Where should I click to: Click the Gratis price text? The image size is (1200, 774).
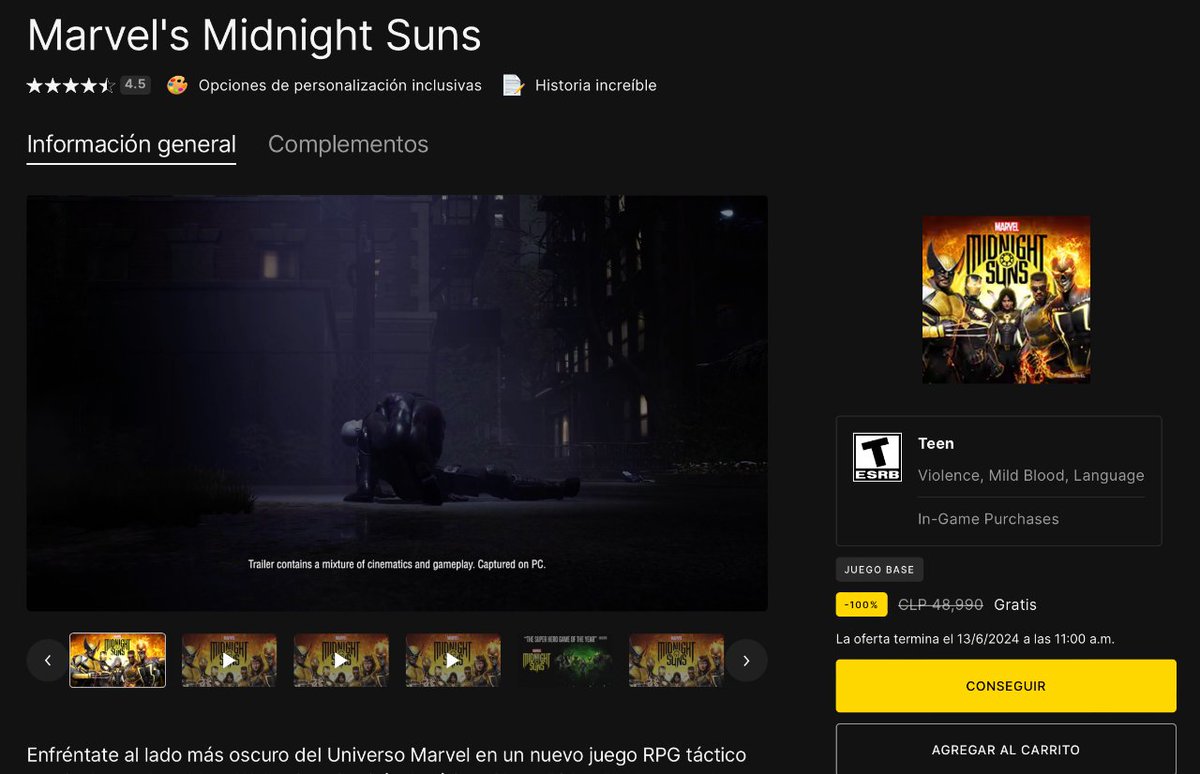[x=1015, y=605]
